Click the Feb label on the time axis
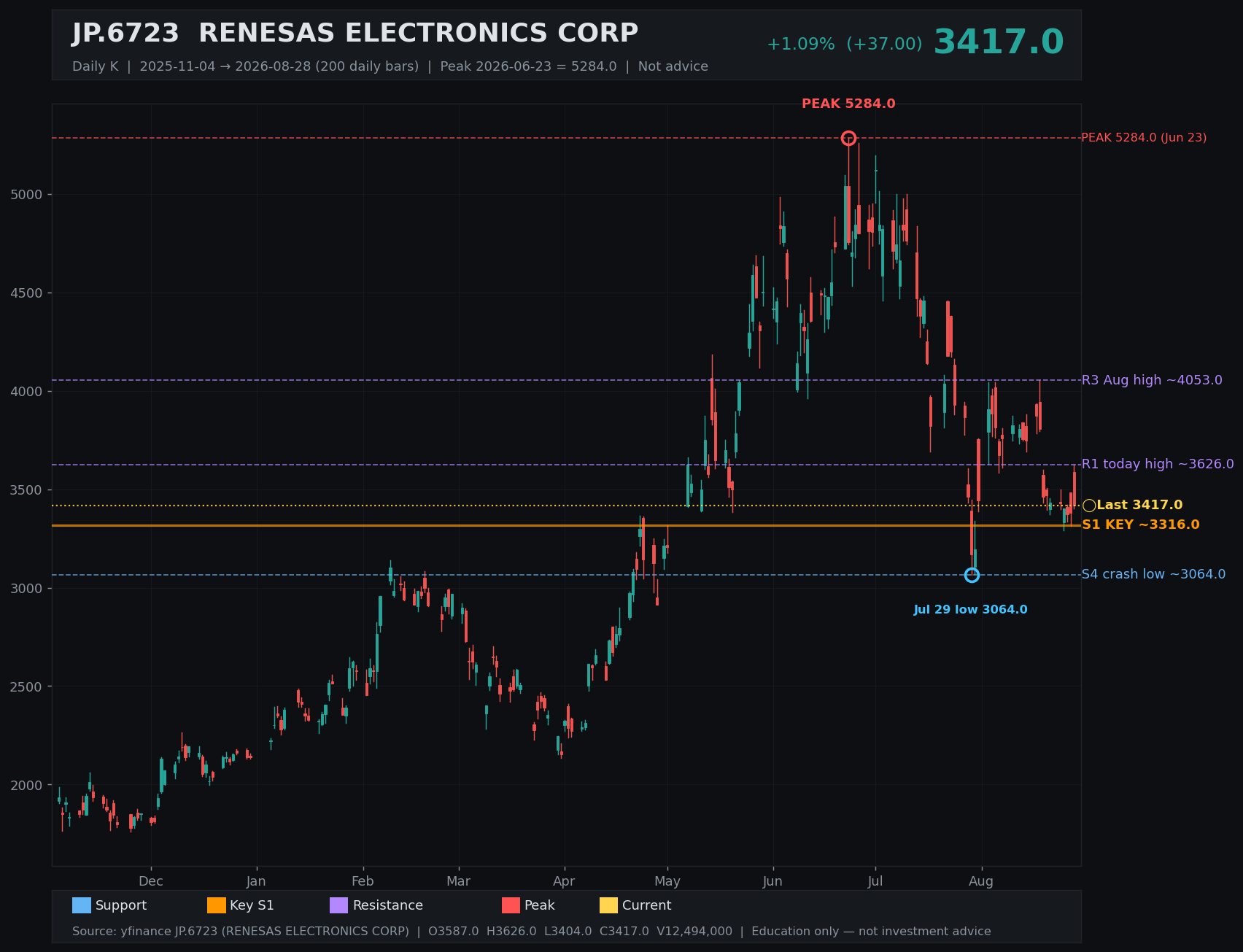1243x952 pixels. pos(363,881)
